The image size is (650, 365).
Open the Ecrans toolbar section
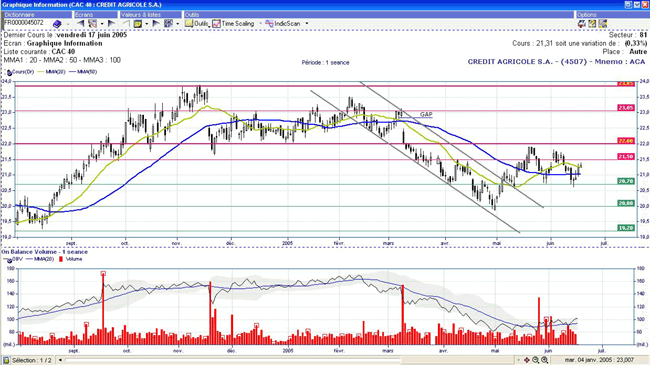point(96,15)
